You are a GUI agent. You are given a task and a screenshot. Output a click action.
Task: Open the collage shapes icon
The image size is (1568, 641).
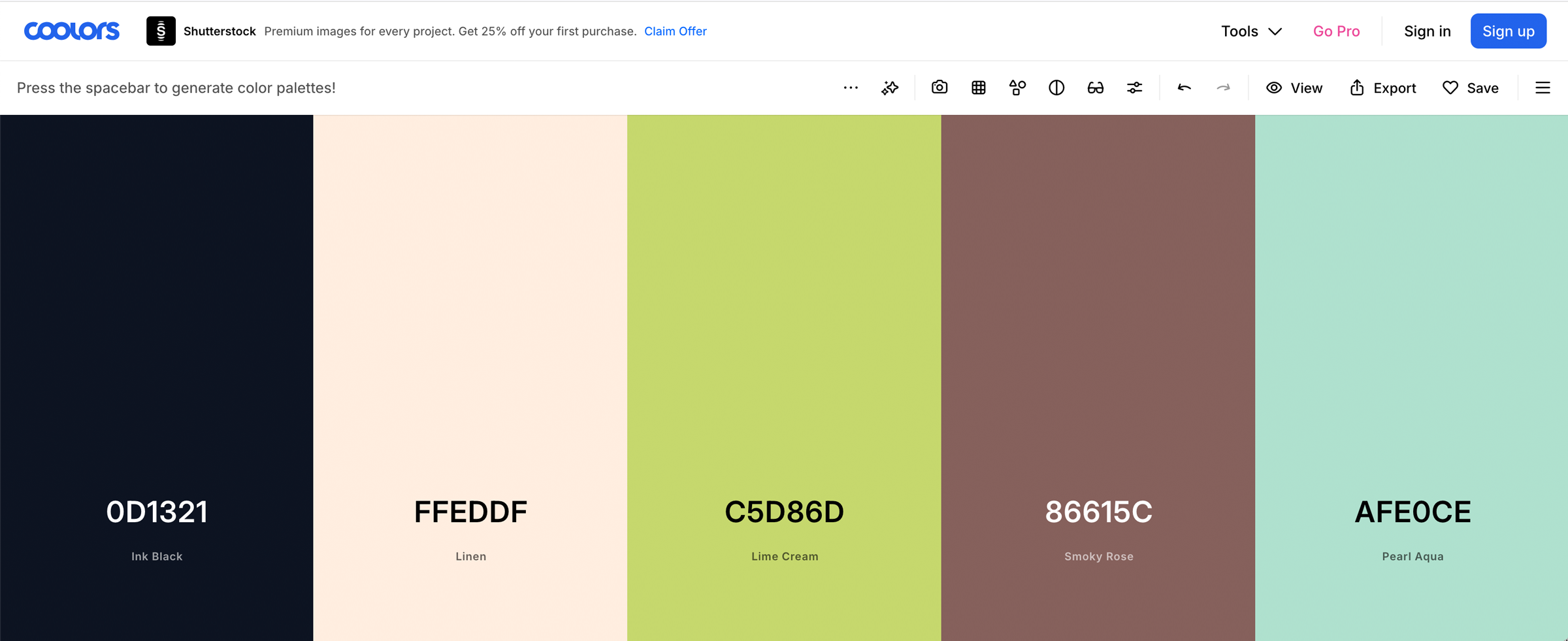(x=1017, y=88)
